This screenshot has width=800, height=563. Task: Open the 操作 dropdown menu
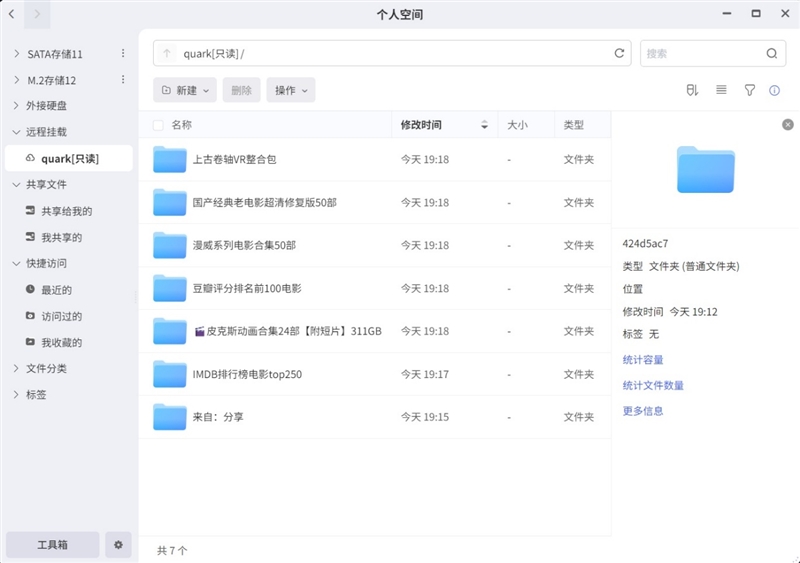290,90
